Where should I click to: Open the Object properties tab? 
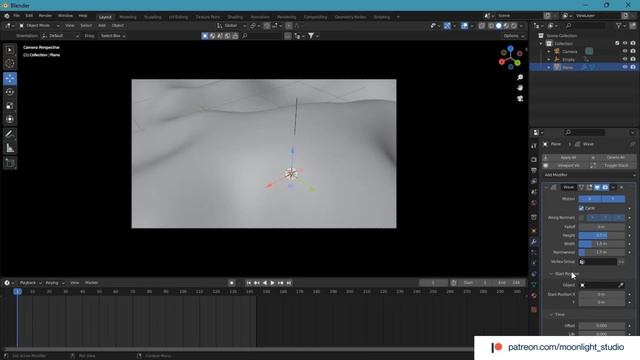pos(534,231)
